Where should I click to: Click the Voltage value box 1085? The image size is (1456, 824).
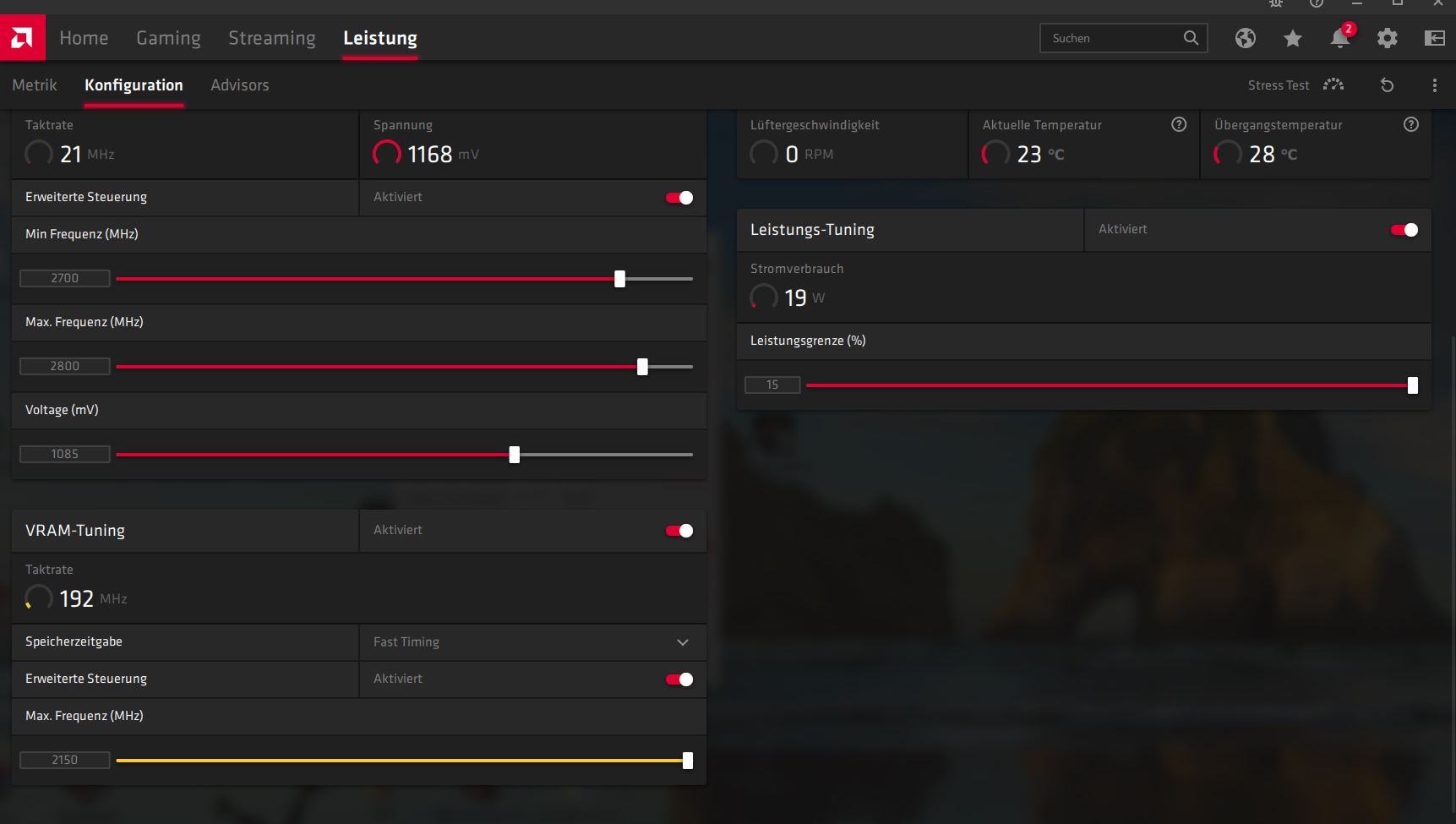tap(65, 454)
